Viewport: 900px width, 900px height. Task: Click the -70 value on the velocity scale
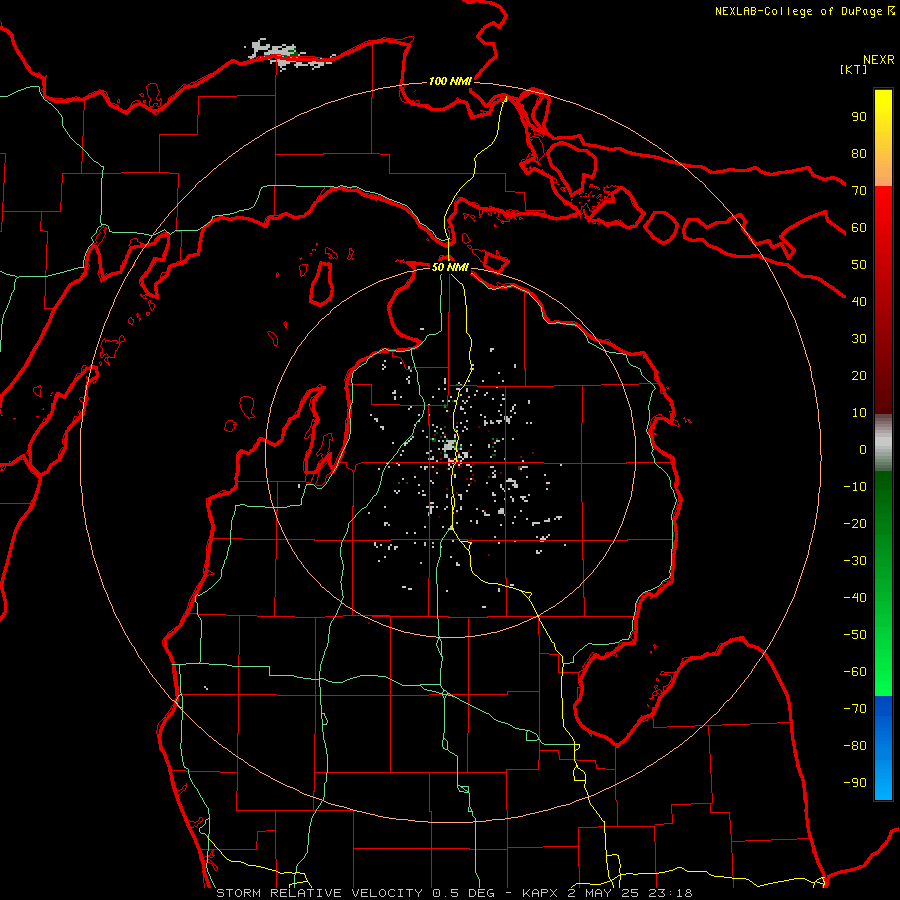(855, 709)
